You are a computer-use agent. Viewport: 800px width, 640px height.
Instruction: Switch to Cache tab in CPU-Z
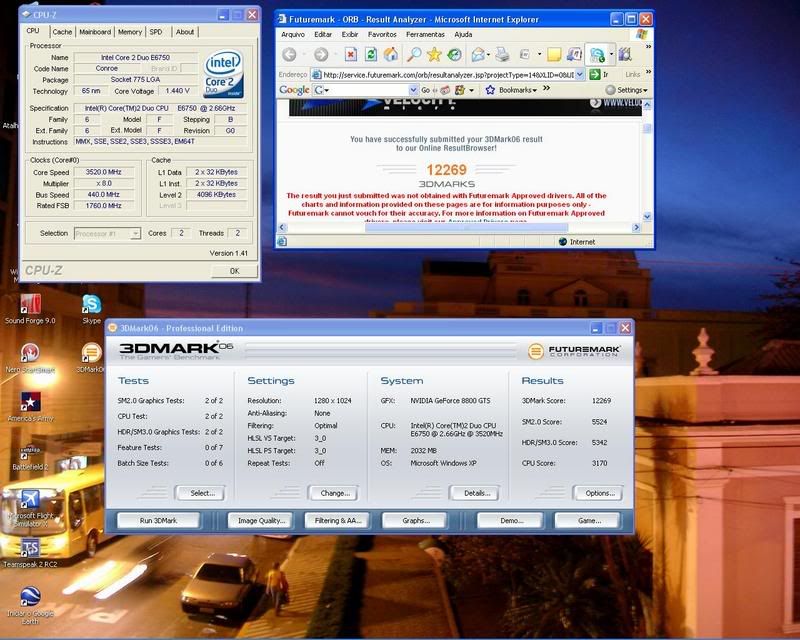62,32
